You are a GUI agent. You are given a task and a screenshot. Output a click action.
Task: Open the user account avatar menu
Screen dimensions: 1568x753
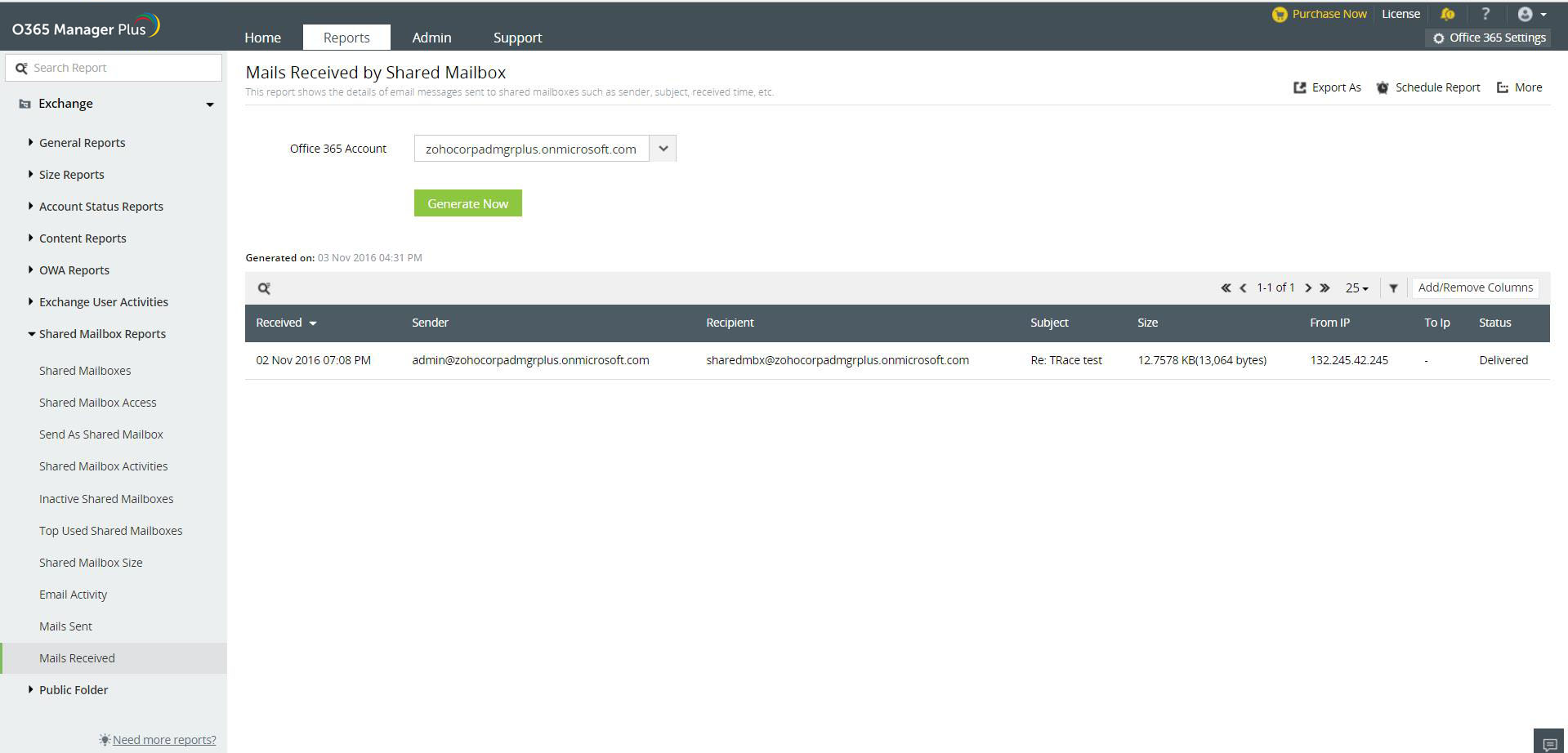click(x=1530, y=14)
